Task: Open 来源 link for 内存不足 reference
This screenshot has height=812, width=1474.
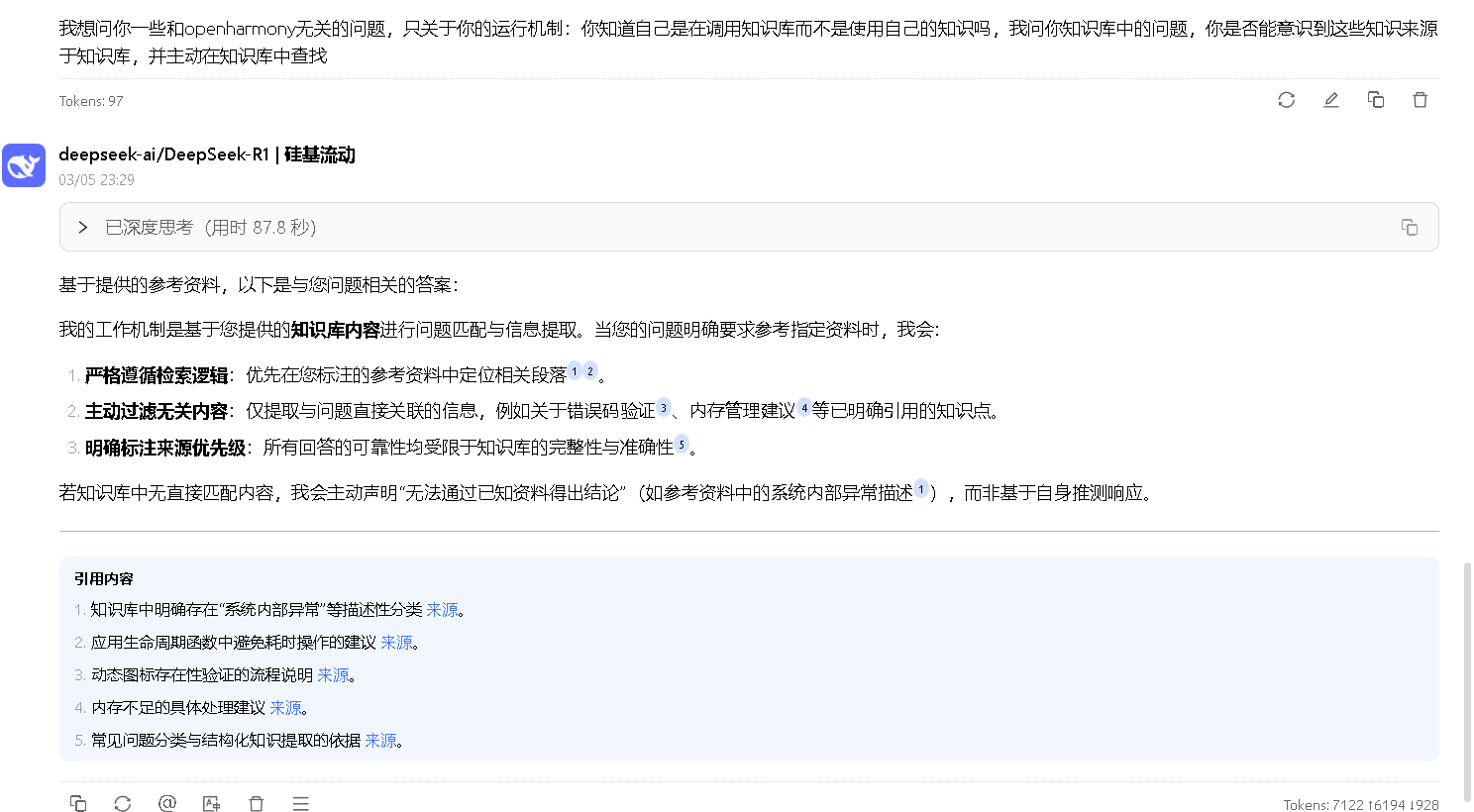Action: pyautogui.click(x=286, y=708)
